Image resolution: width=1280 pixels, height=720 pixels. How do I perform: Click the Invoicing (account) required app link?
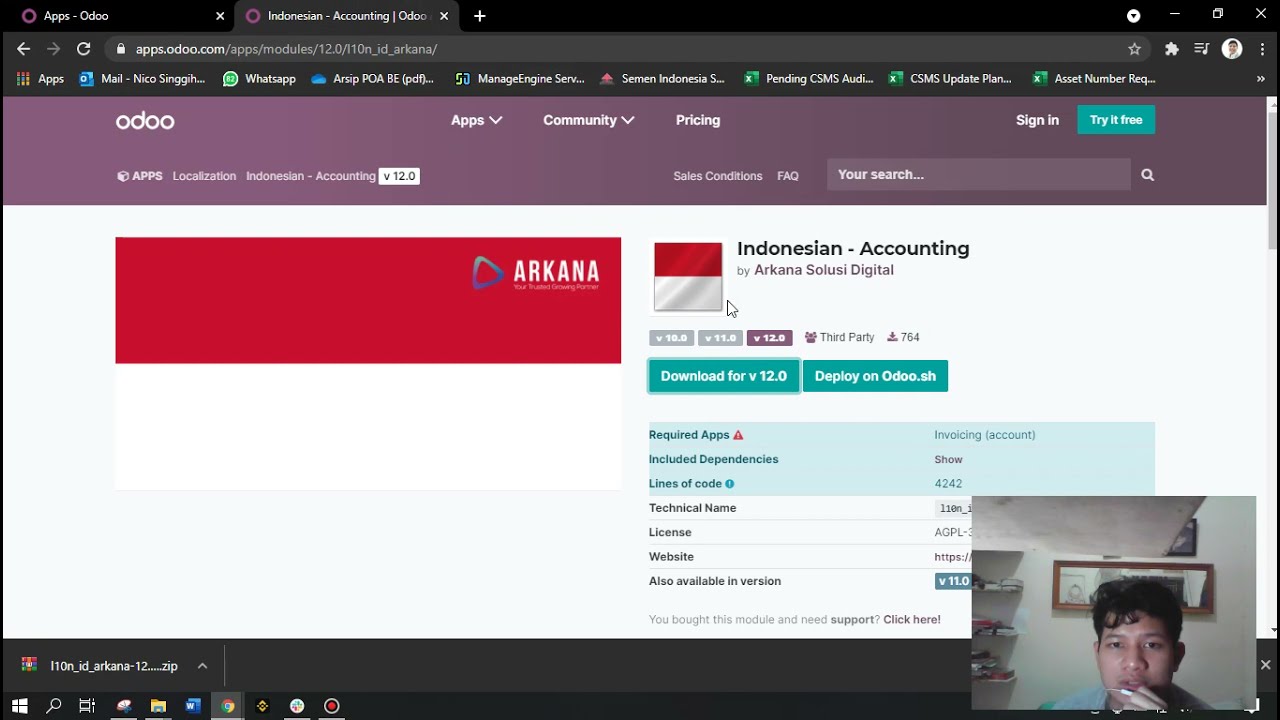[x=985, y=435]
